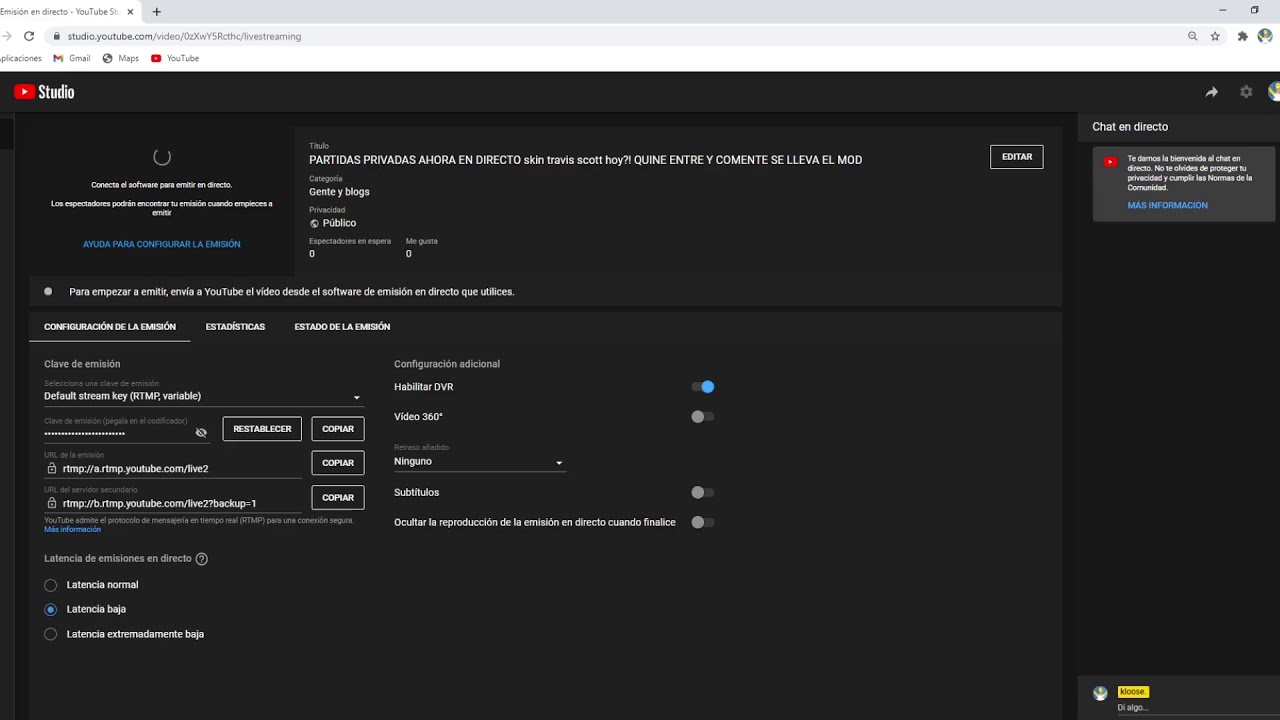The height and width of the screenshot is (720, 1280).
Task: Expand the Retraso añadido dropdown
Action: pyautogui.click(x=479, y=462)
